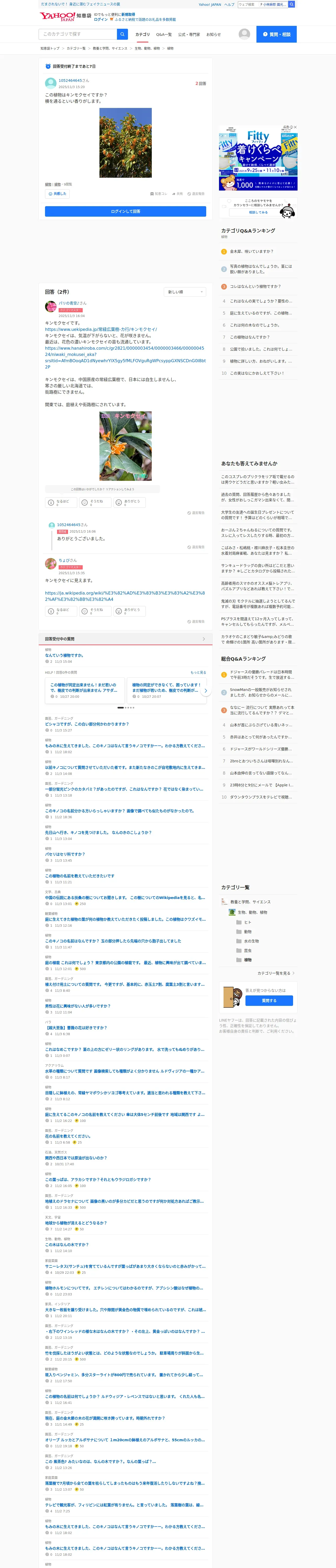Click the Yahoo! JAPAN logo
The image size is (336, 1568).
[57, 16]
